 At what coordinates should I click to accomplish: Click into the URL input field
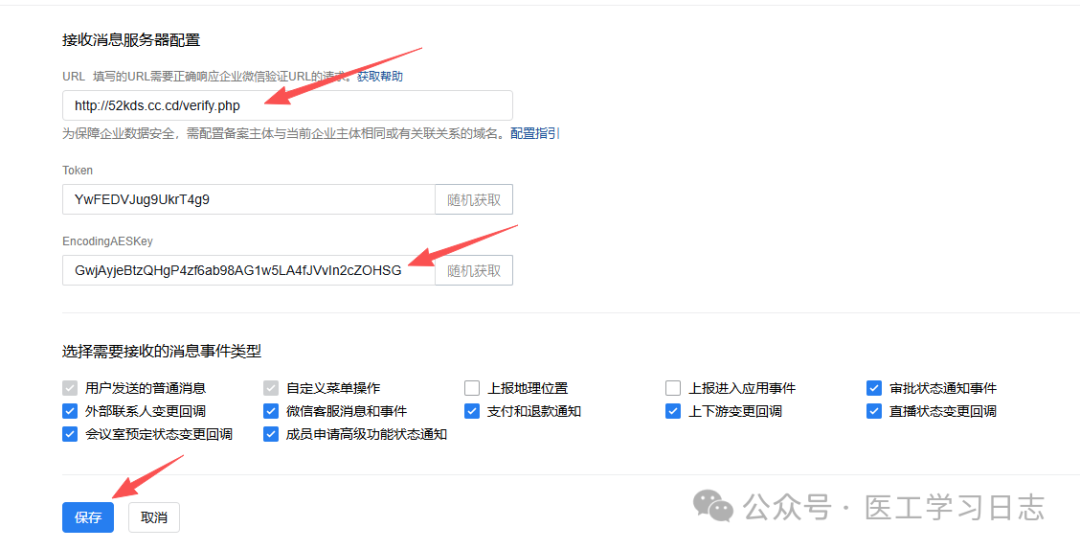point(286,105)
